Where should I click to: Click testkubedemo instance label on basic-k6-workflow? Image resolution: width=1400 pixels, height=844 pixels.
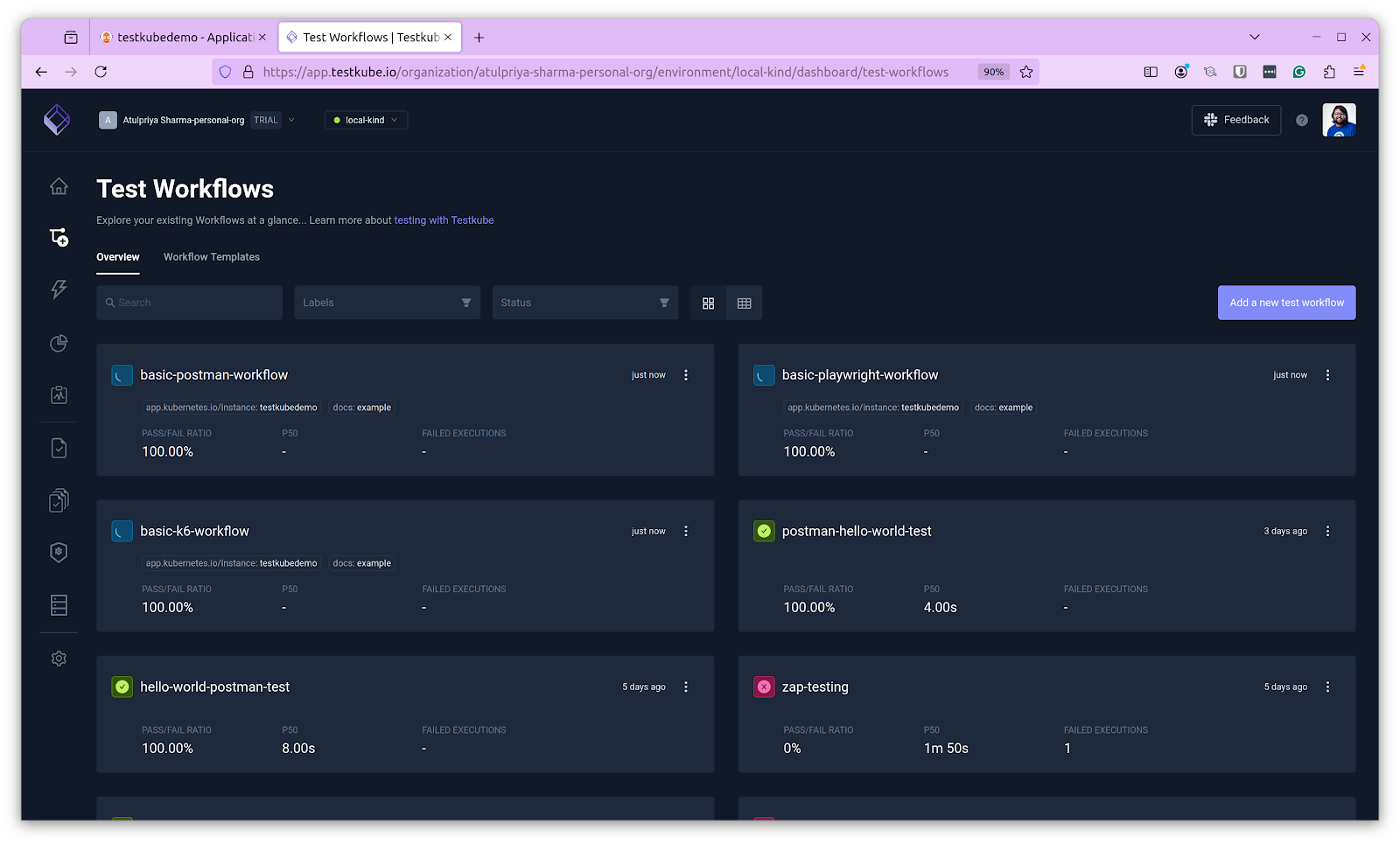pyautogui.click(x=231, y=563)
